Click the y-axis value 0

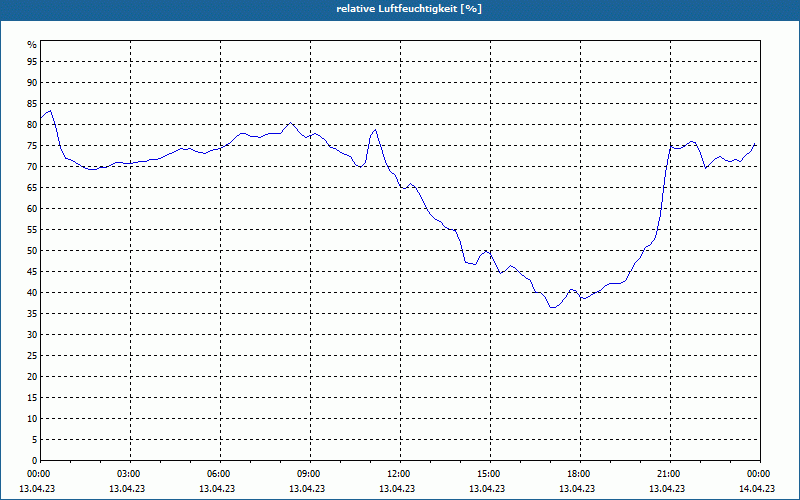tap(34, 461)
